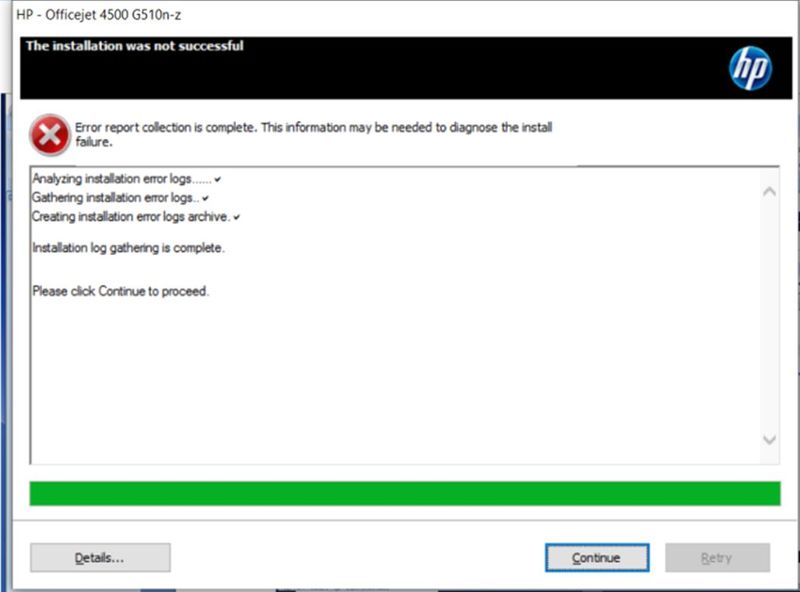Click the red error X icon
800x592 pixels.
tap(49, 135)
